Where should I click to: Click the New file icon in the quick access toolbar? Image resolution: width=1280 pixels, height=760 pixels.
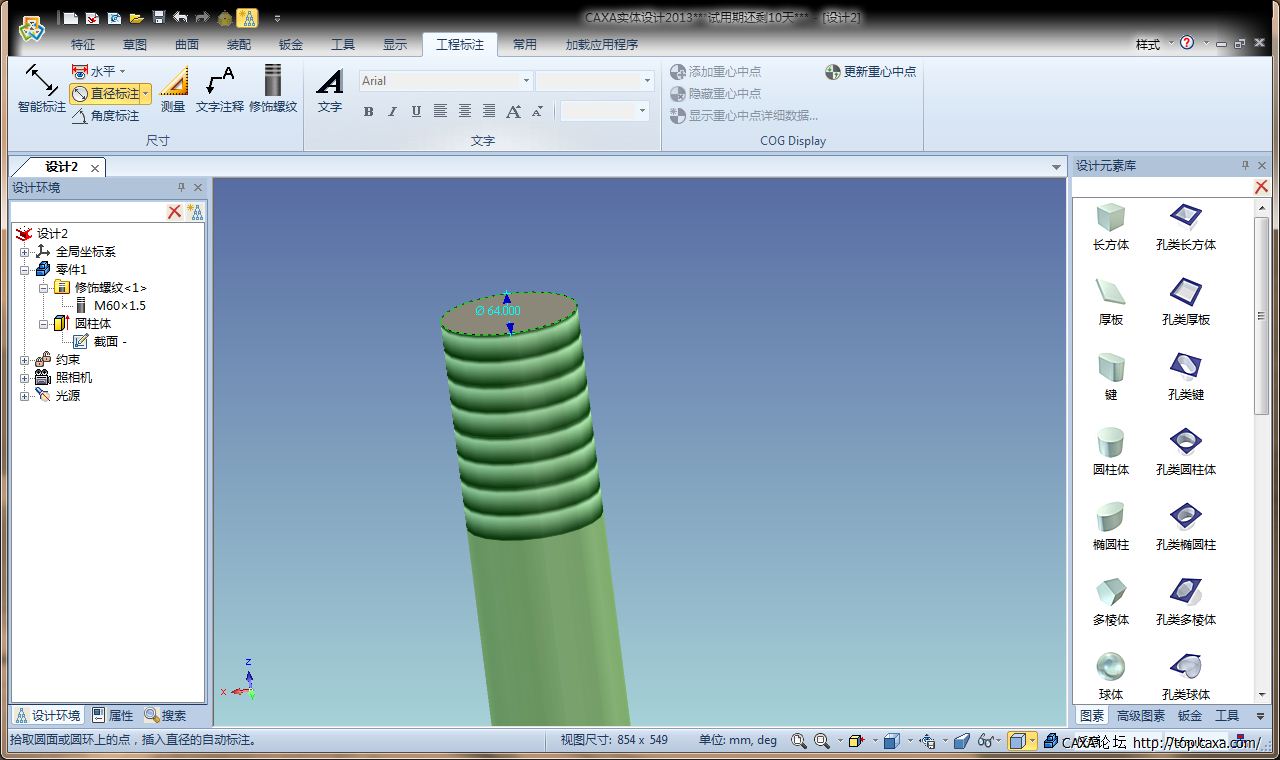pos(70,17)
